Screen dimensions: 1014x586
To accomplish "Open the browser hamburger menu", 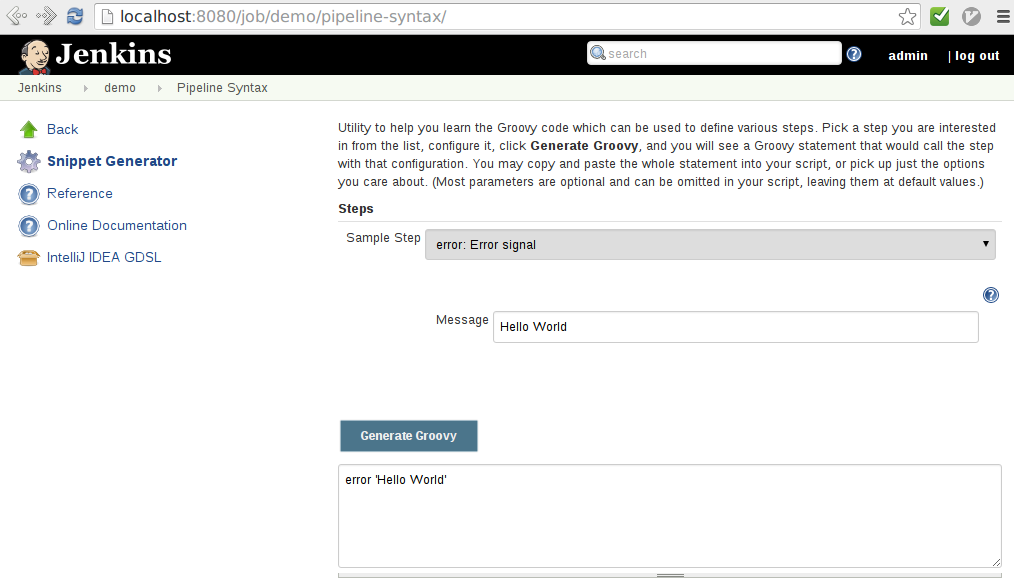I will pos(1002,16).
